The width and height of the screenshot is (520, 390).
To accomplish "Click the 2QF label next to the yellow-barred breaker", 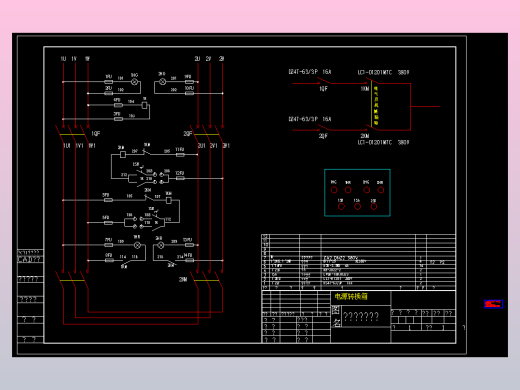I will 188,134.
